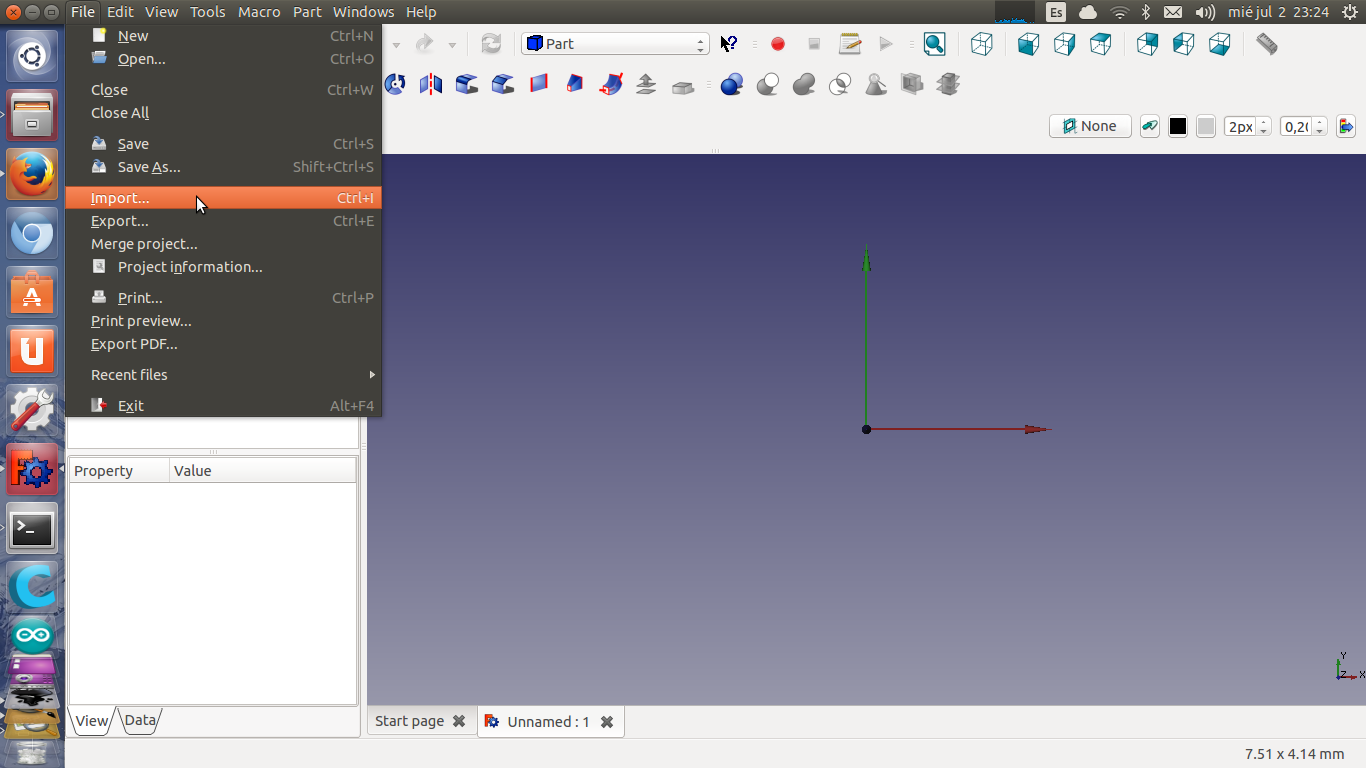
Task: Open the Part workbench selector dropdown
Action: pos(615,44)
